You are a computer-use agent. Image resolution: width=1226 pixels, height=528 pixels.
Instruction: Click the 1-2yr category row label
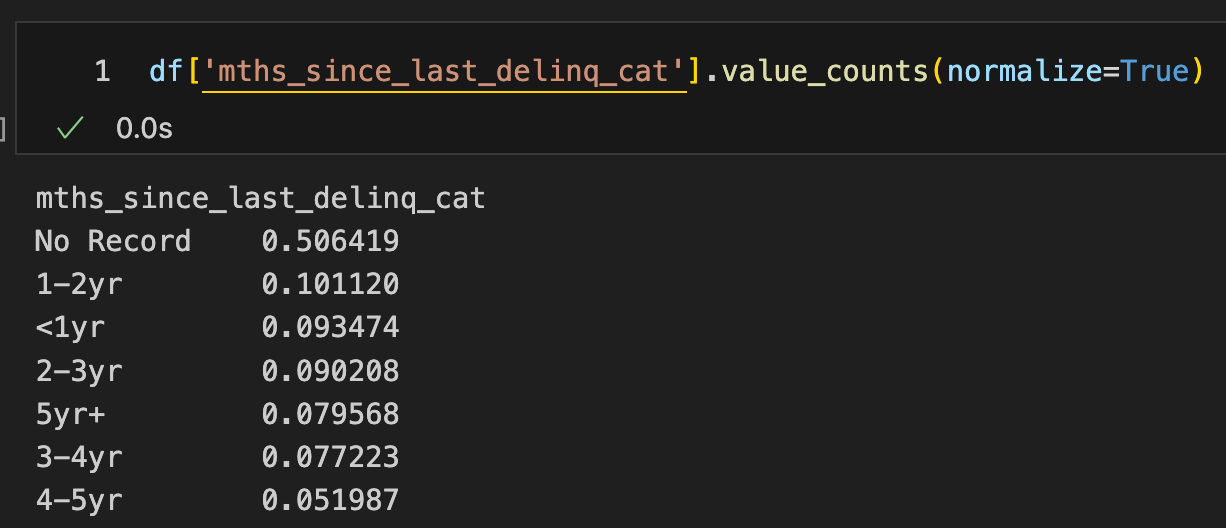[x=78, y=284]
